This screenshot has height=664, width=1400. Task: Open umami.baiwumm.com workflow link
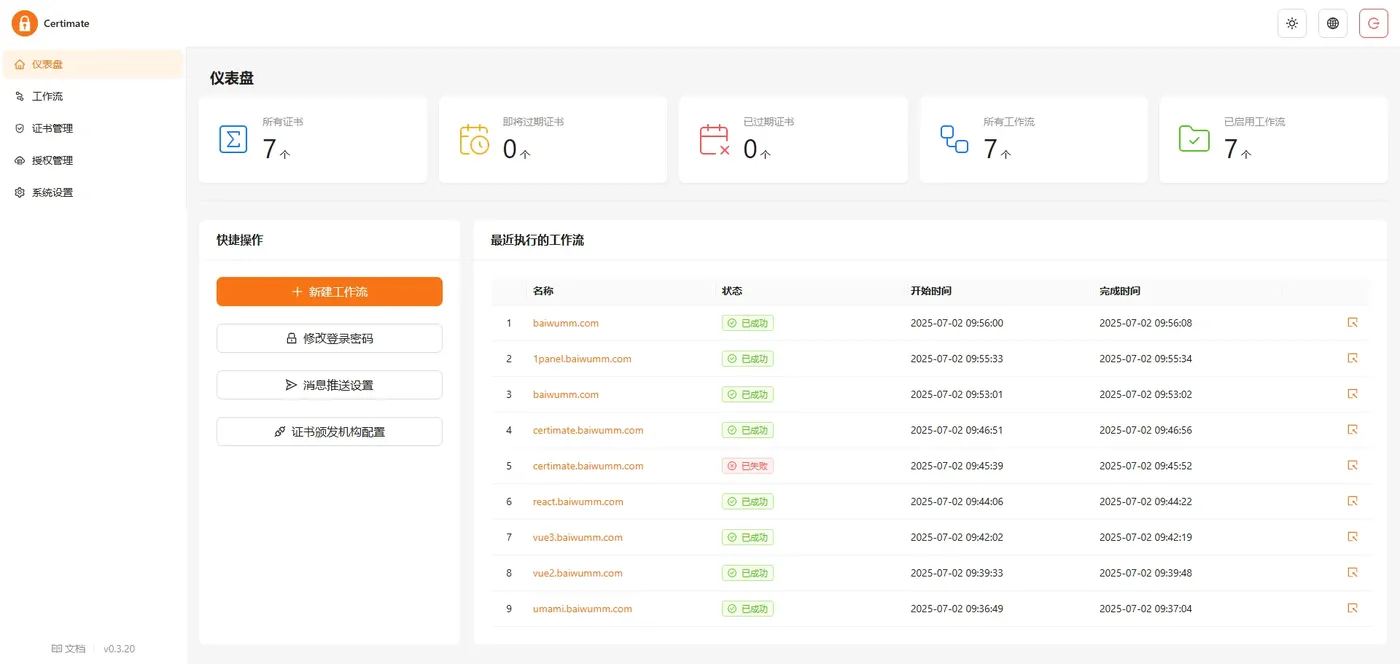582,608
